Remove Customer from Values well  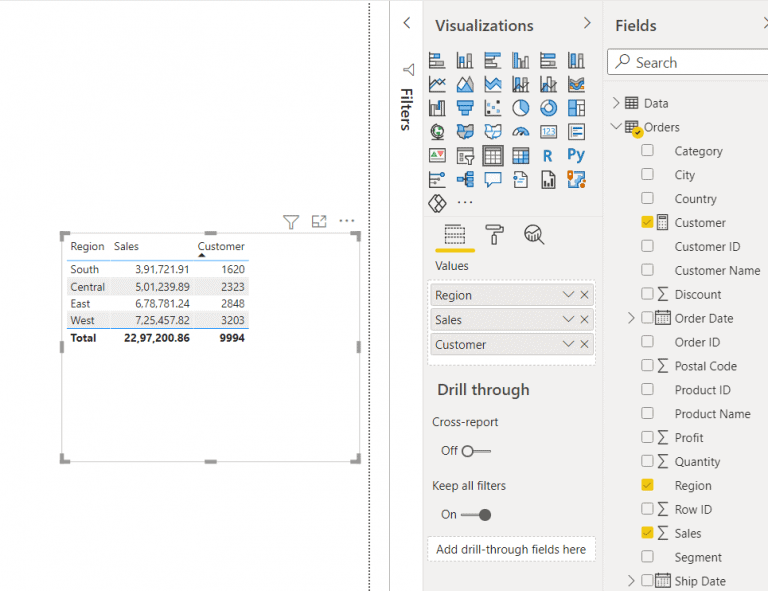click(x=584, y=344)
